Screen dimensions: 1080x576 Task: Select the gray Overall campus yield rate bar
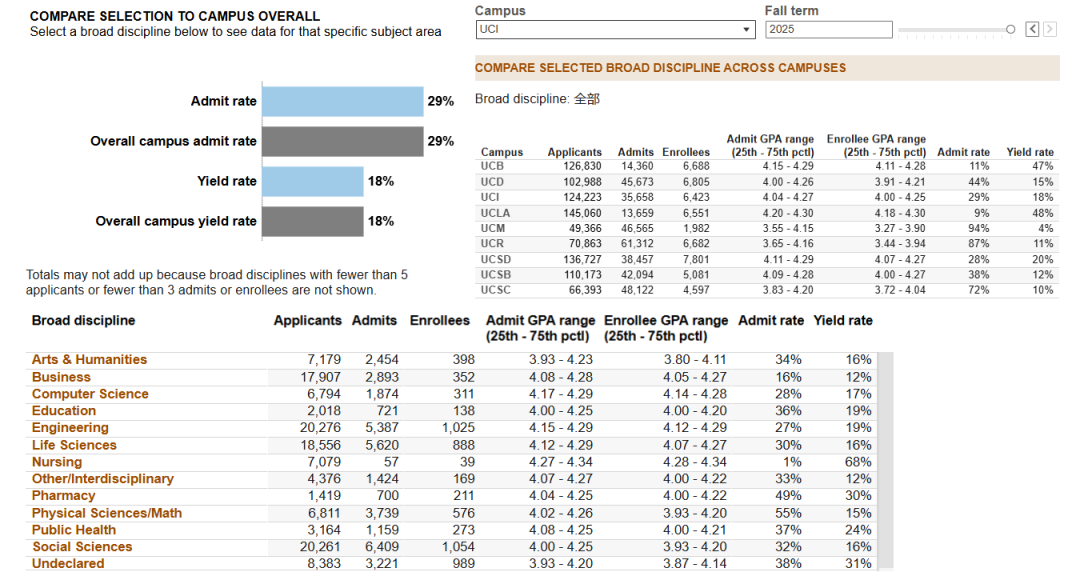(313, 221)
